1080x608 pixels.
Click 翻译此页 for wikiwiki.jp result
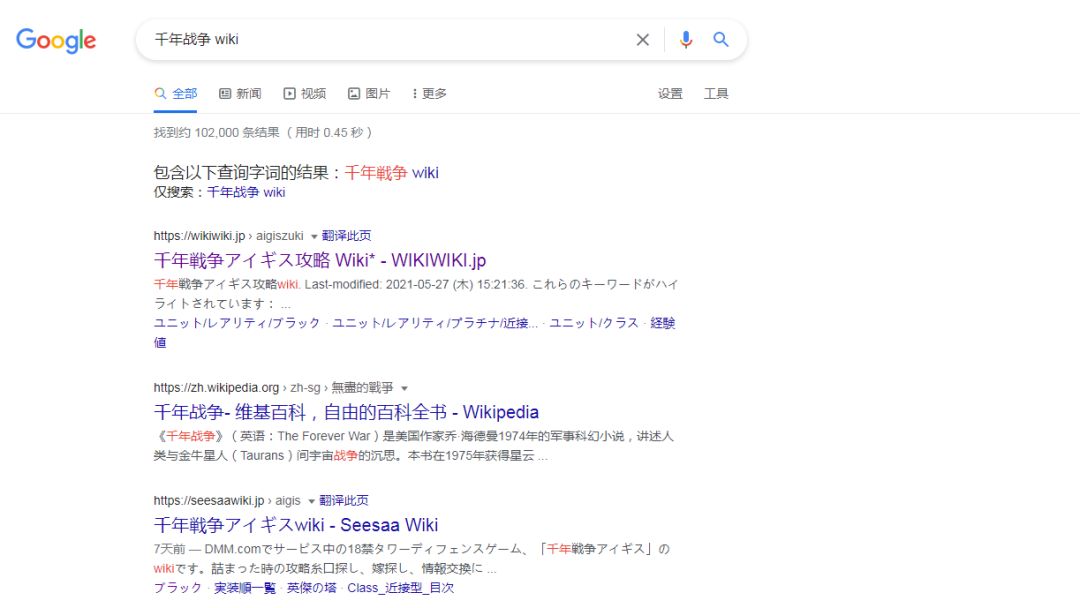pos(346,235)
